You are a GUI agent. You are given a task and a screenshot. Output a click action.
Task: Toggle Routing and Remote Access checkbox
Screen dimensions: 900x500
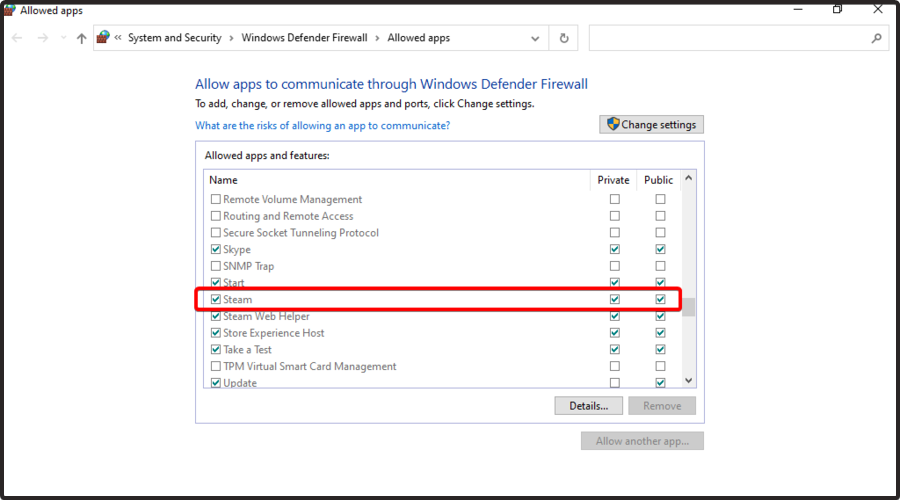(x=216, y=216)
